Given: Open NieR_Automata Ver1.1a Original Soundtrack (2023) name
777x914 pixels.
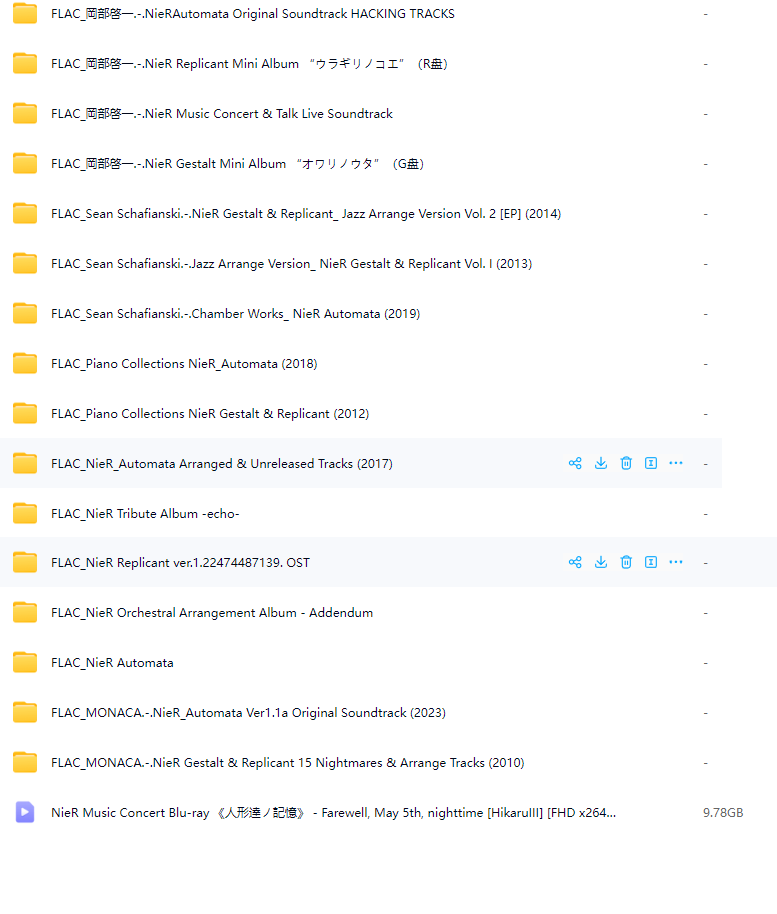Looking at the screenshot, I should 248,713.
